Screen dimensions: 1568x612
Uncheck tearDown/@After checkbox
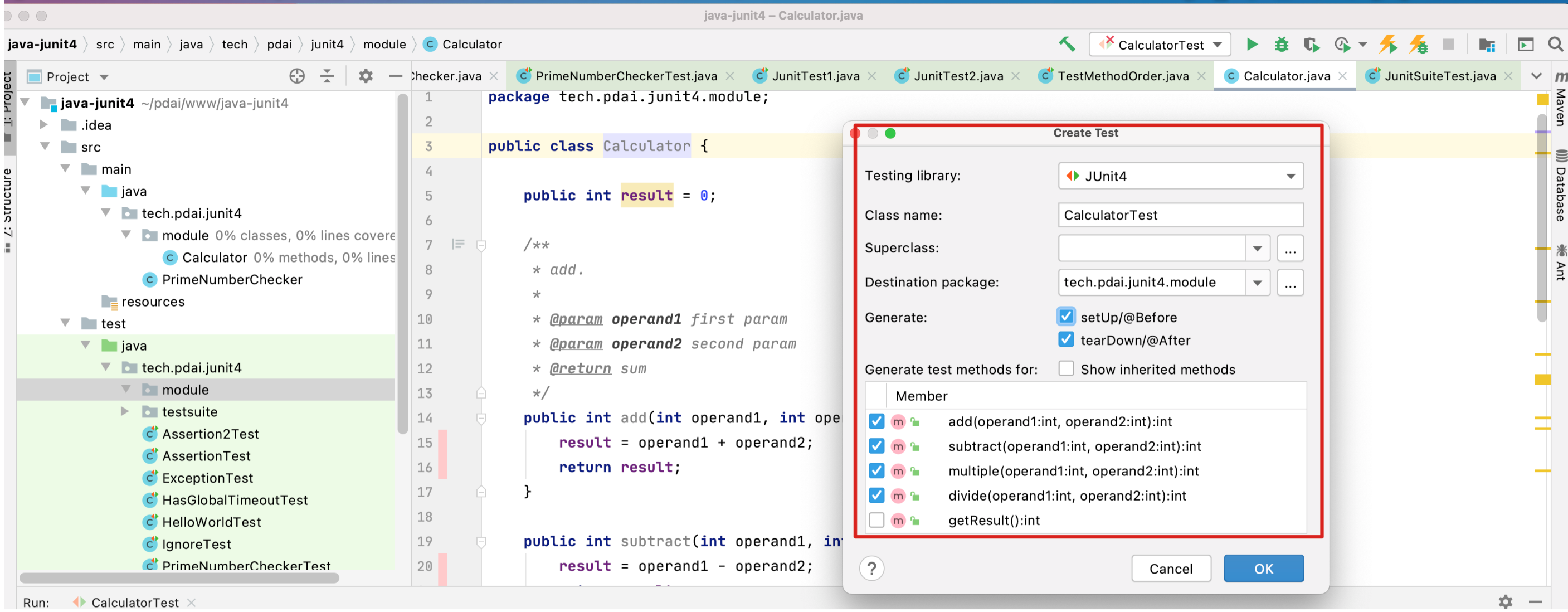coord(1066,340)
